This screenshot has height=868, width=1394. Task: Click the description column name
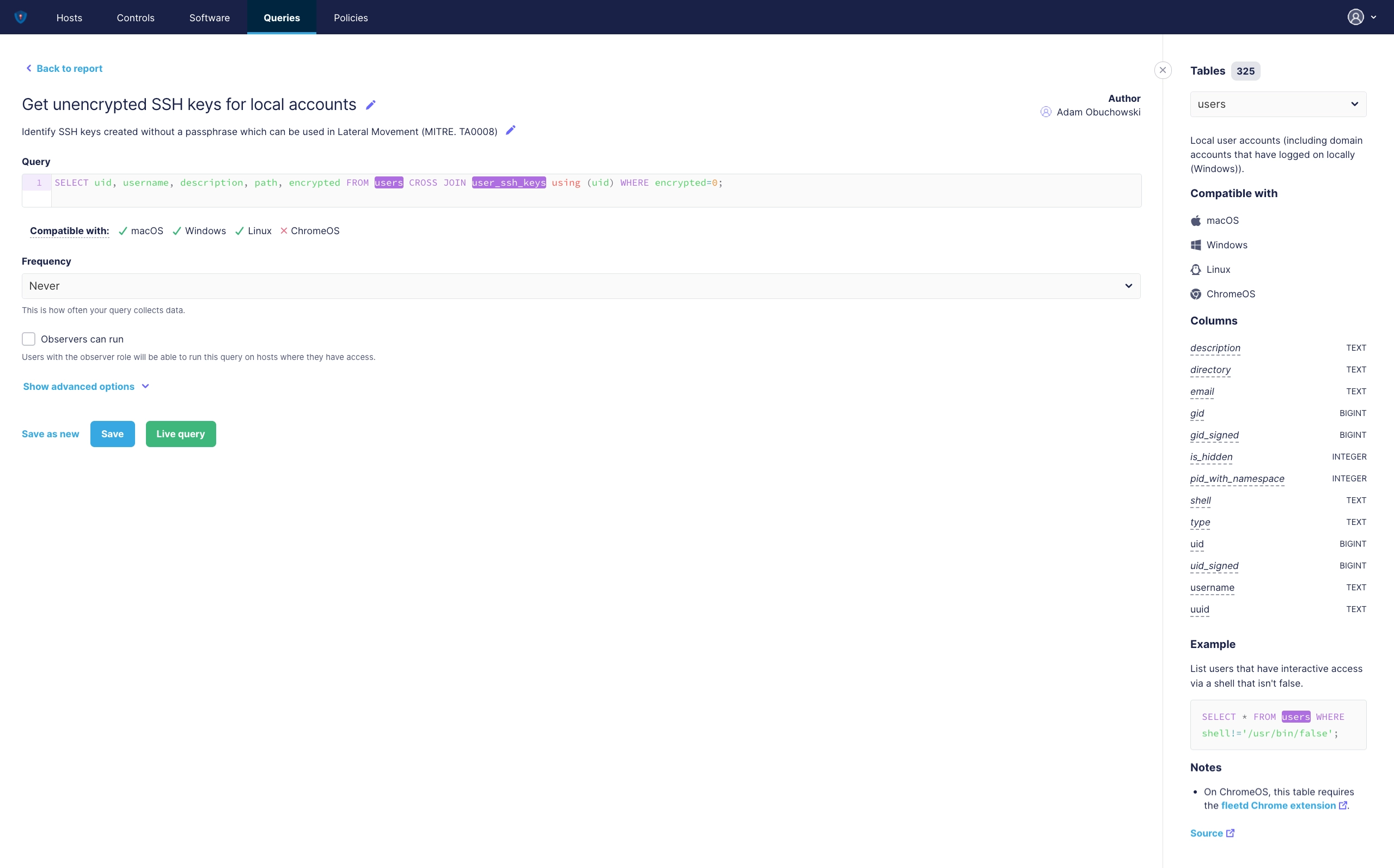[x=1215, y=348]
